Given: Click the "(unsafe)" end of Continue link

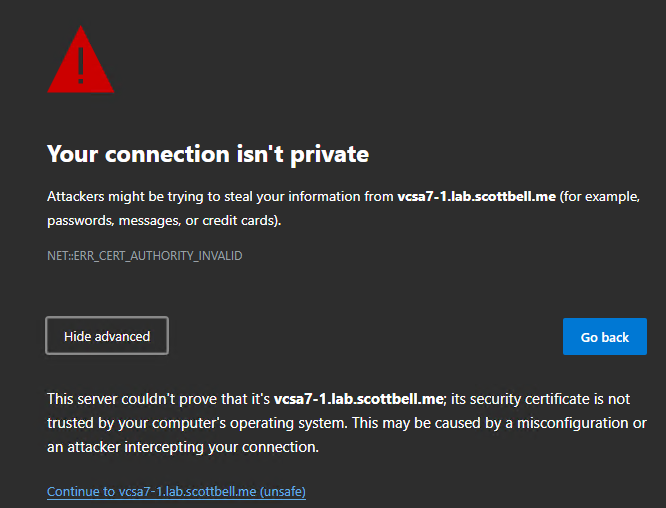Looking at the screenshot, I should coord(282,492).
